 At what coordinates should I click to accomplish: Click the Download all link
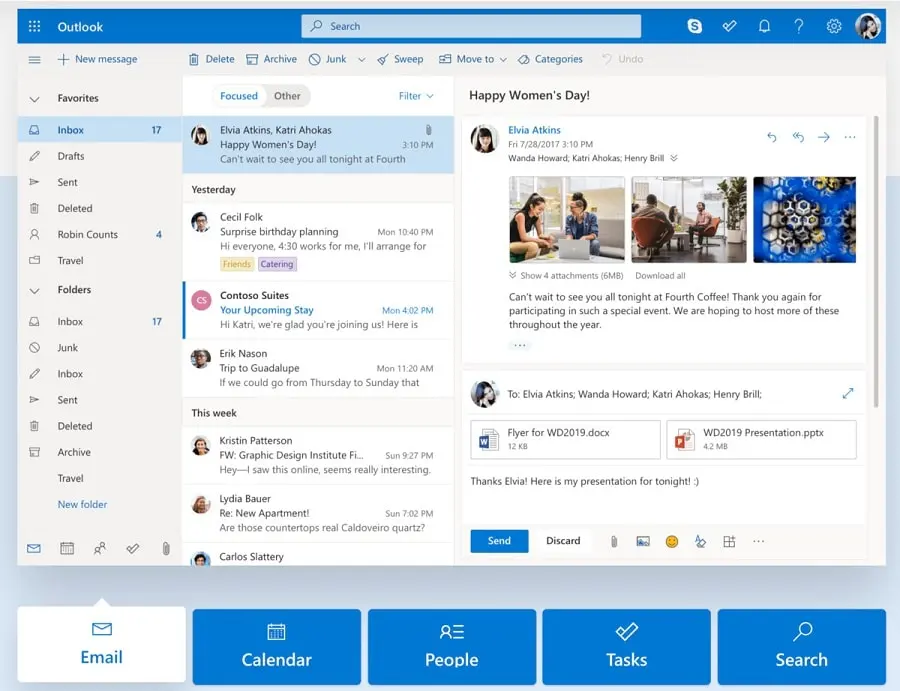(660, 275)
